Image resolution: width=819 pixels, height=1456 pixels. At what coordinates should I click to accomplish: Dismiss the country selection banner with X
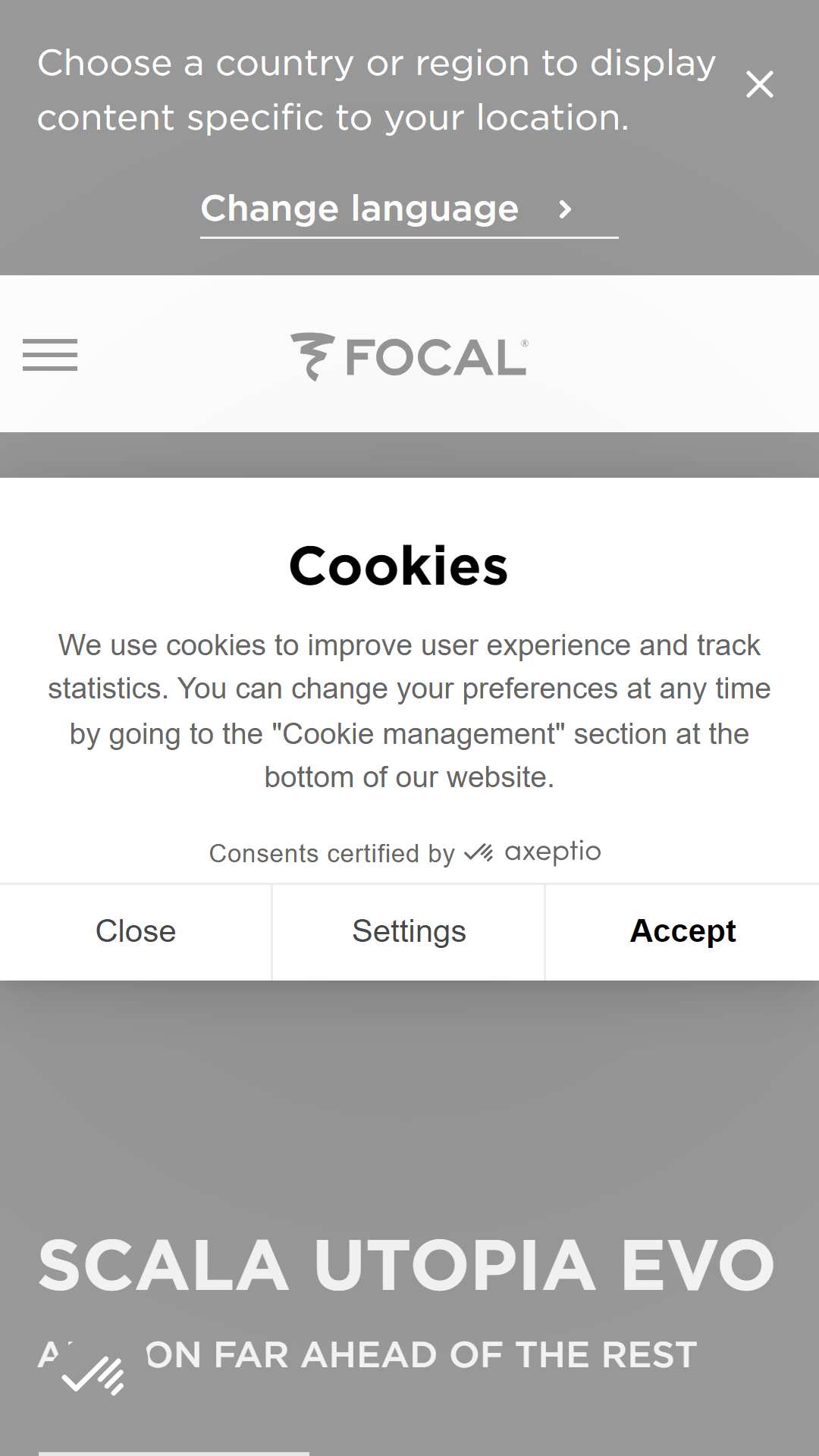[759, 84]
